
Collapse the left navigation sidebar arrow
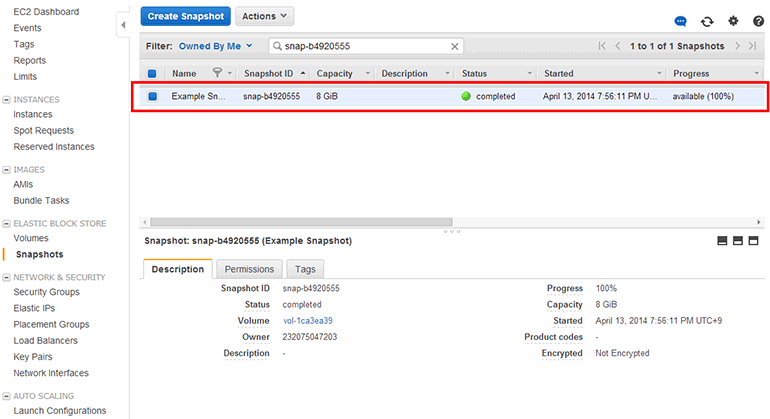pyautogui.click(x=122, y=24)
